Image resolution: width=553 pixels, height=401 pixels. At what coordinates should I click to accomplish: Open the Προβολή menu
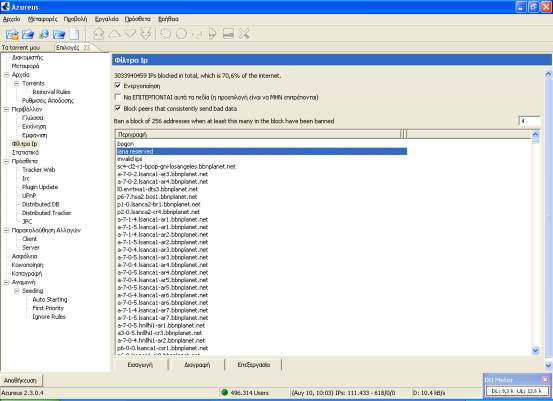click(75, 19)
